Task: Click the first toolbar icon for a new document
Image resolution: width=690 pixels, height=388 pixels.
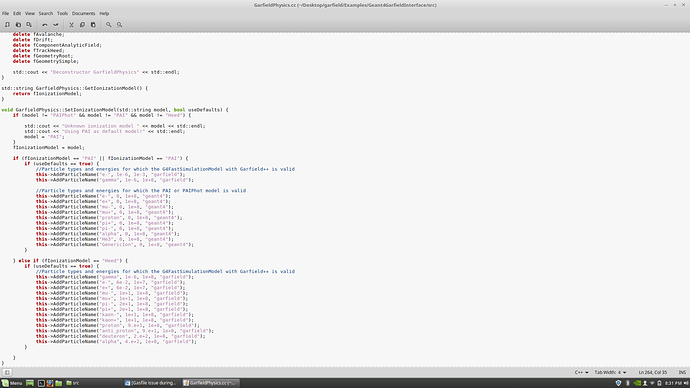Action: (x=7, y=25)
